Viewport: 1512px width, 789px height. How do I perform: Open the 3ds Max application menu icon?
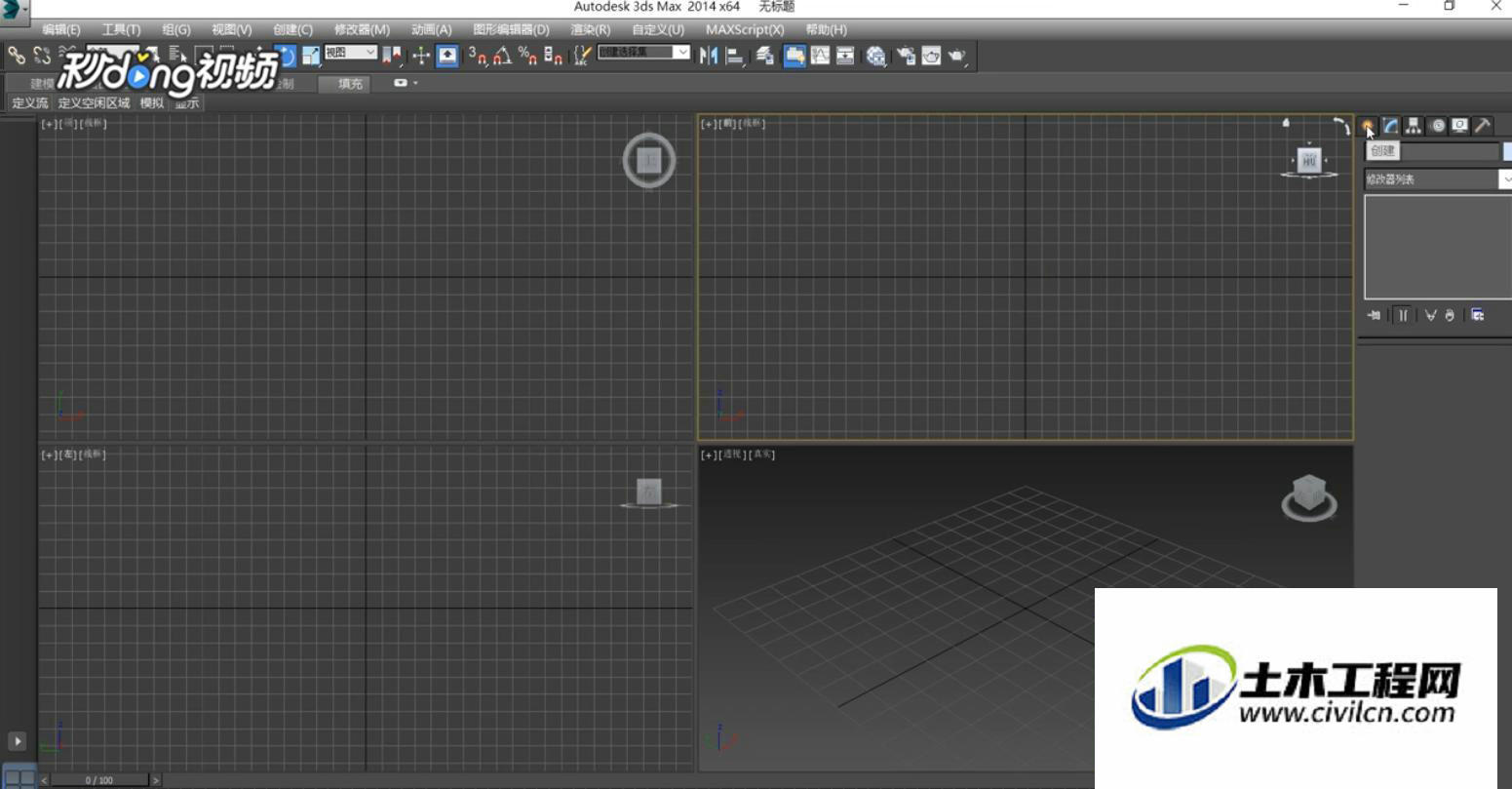[x=14, y=10]
